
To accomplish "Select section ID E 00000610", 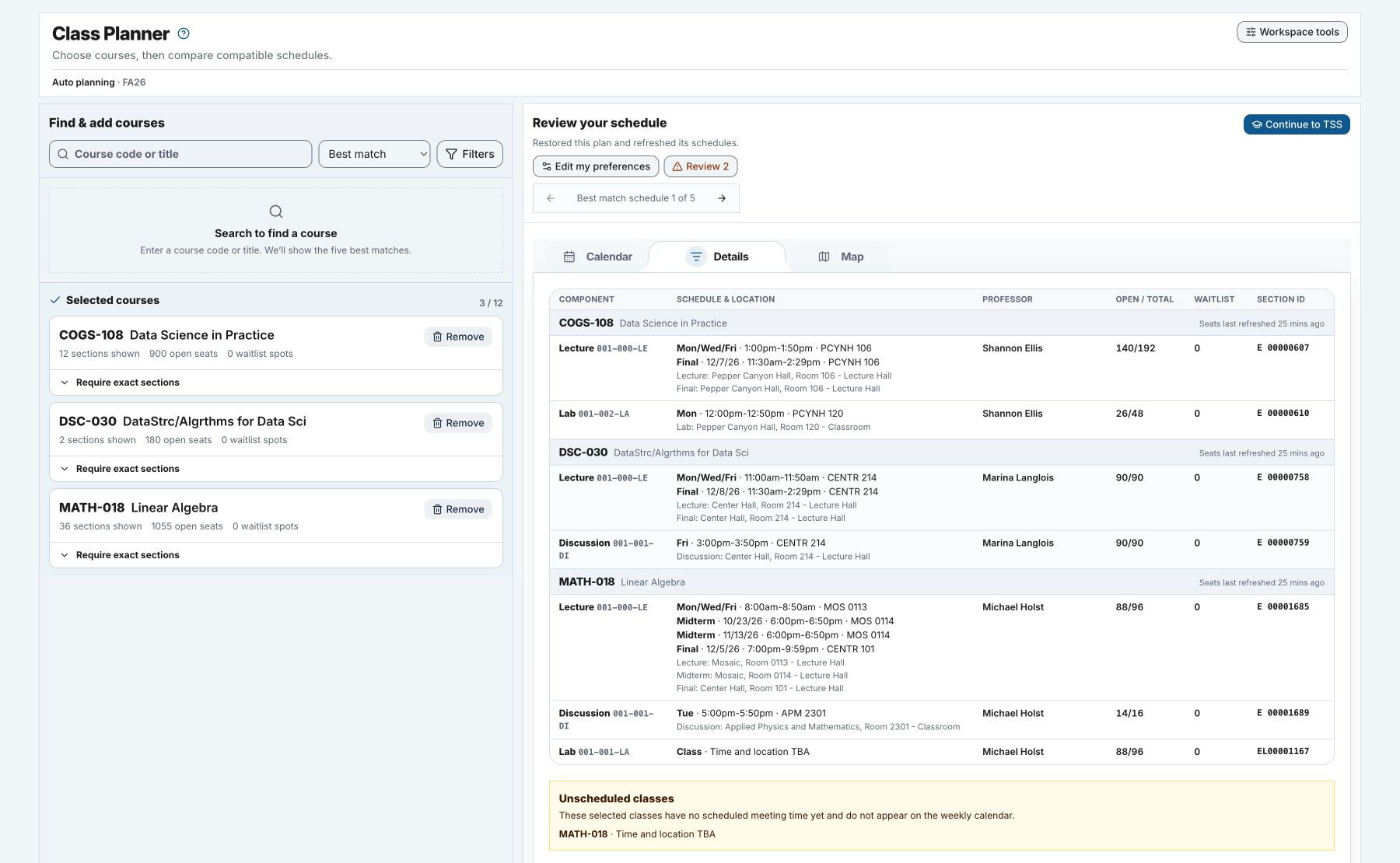I will (x=1283, y=414).
